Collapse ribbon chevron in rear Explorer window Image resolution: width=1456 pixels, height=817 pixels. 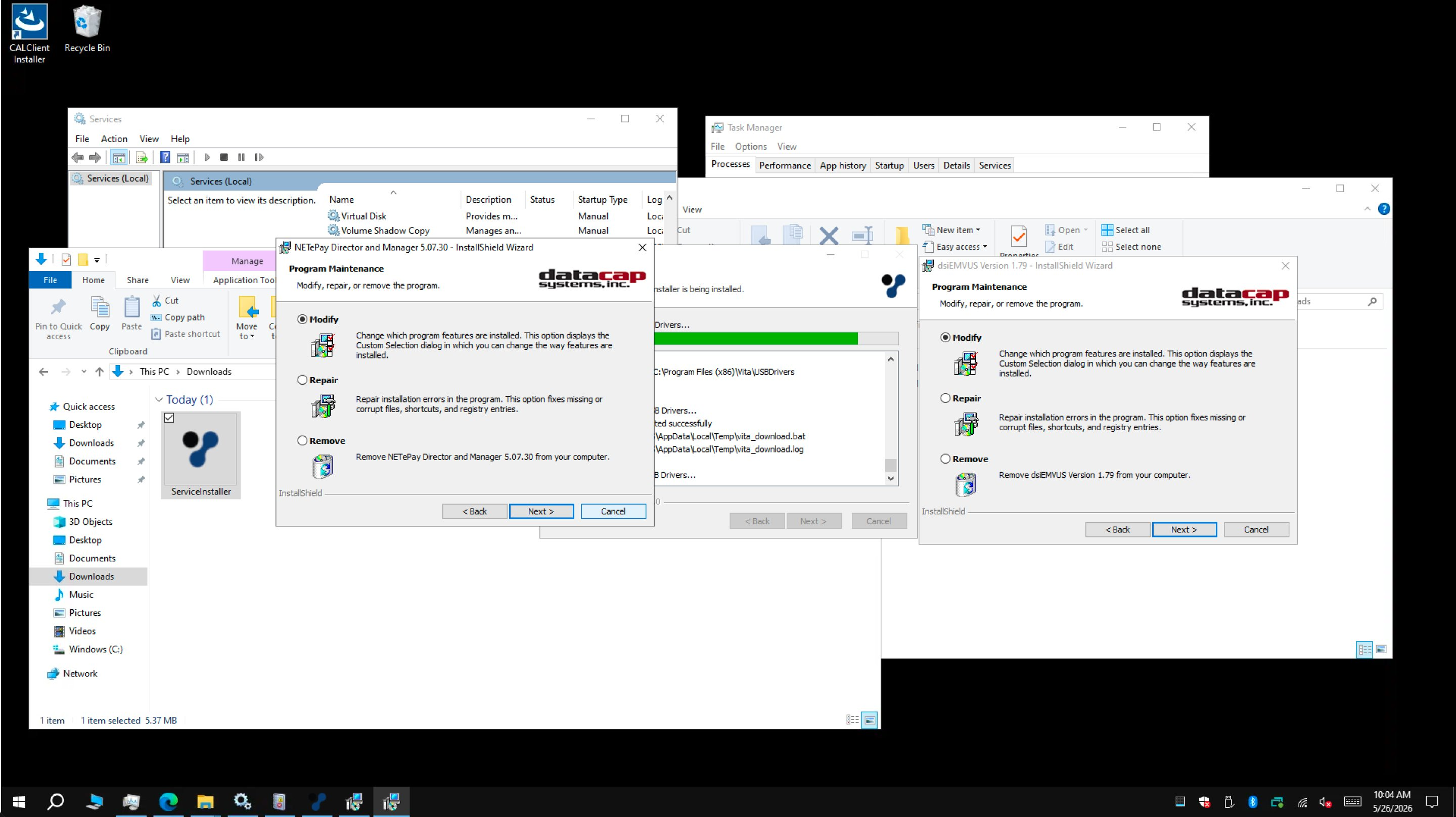(1367, 209)
